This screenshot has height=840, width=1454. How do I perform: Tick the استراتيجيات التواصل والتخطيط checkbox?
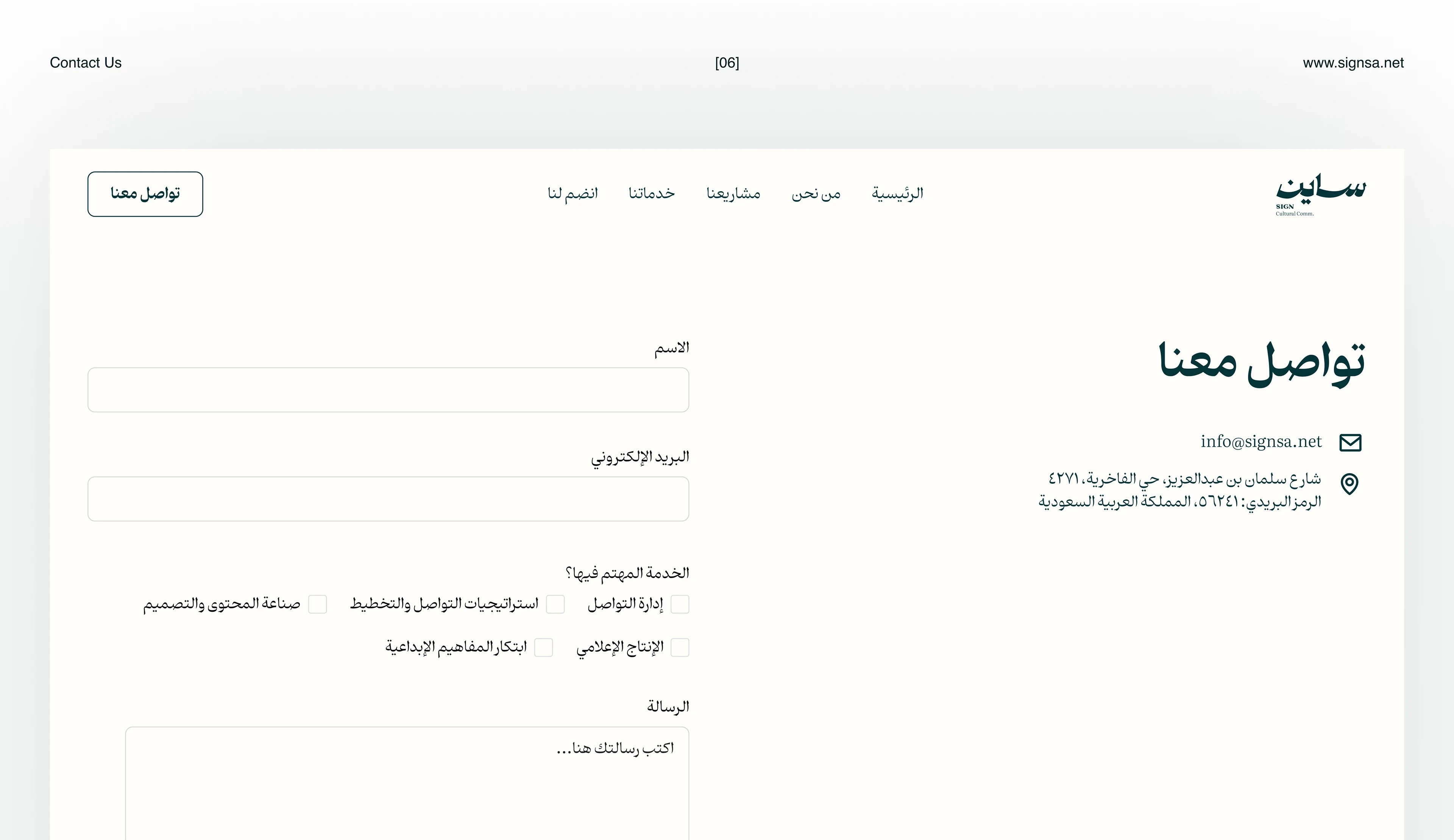coord(555,604)
